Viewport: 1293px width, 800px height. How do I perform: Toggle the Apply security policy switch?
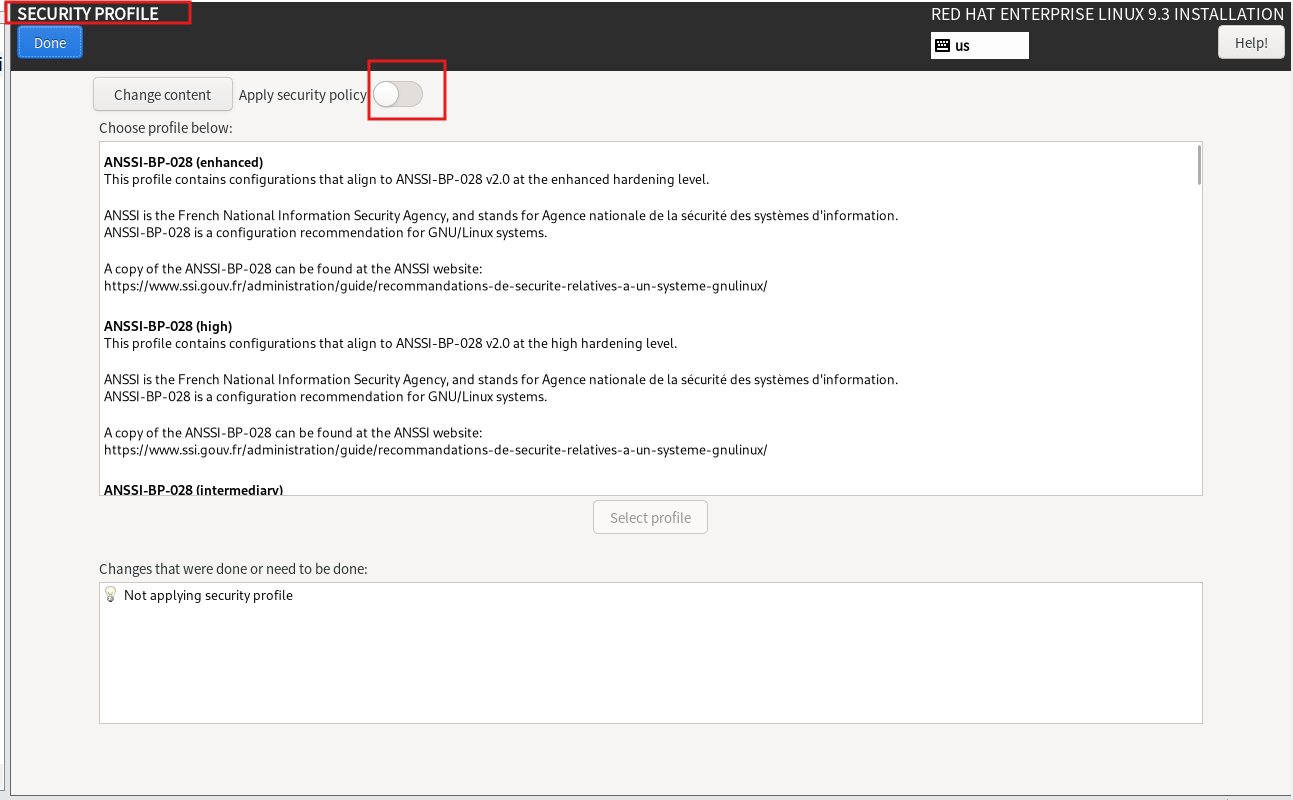398,94
